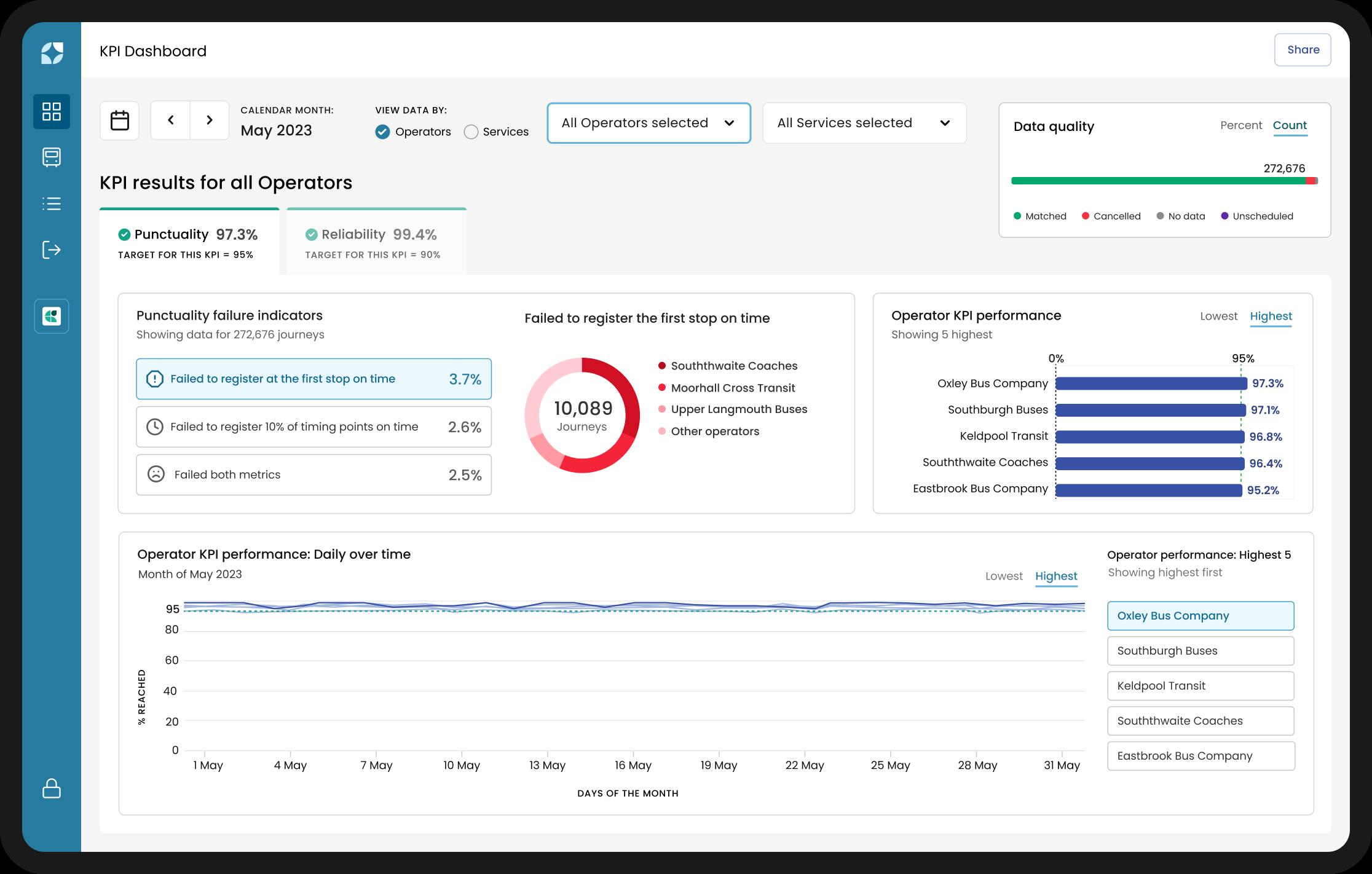The height and width of the screenshot is (874, 1372).
Task: Click the green leaf app icon in sidebar
Action: 52,317
